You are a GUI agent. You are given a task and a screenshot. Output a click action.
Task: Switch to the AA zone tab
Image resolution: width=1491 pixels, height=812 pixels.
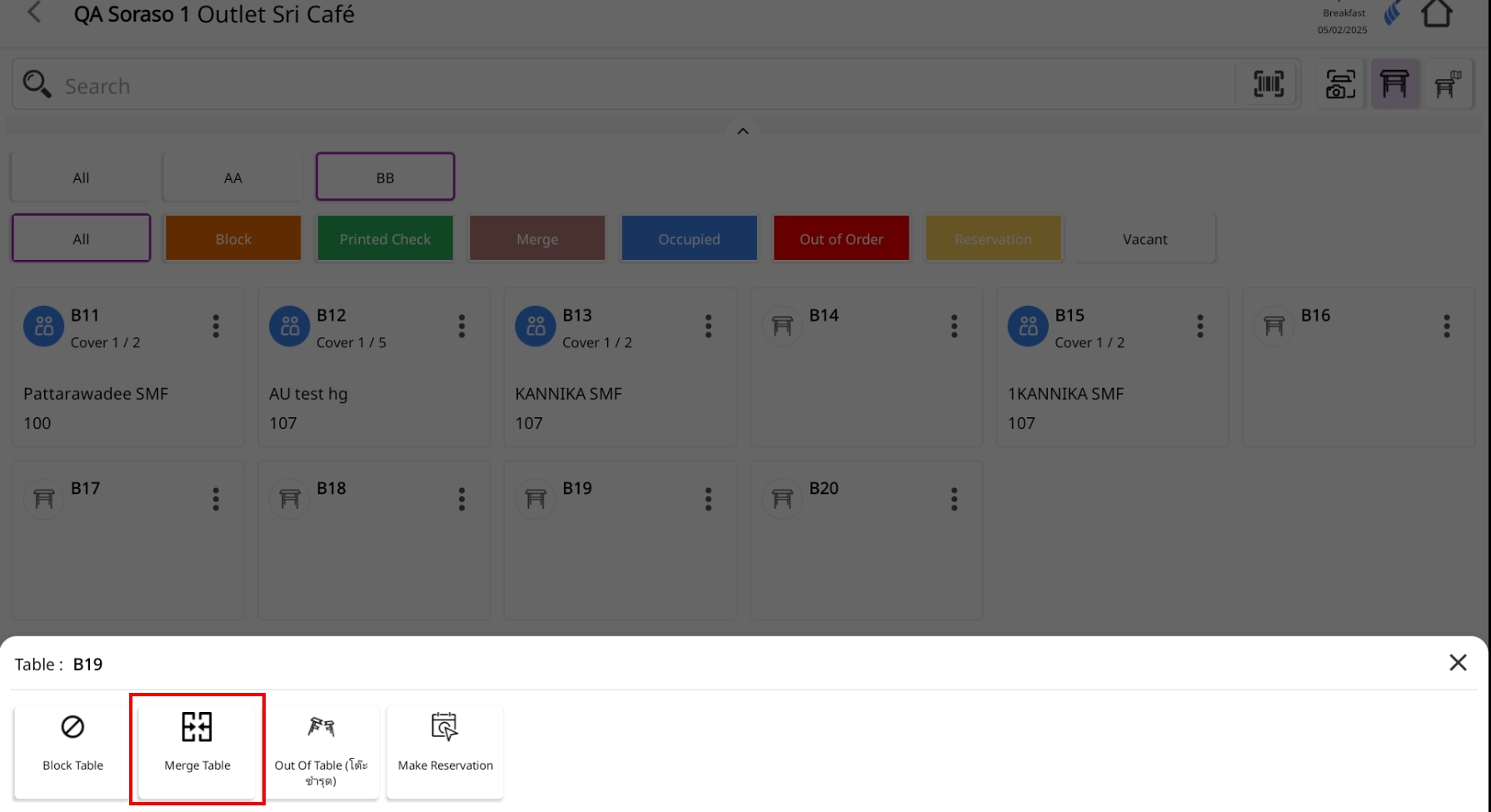[233, 177]
